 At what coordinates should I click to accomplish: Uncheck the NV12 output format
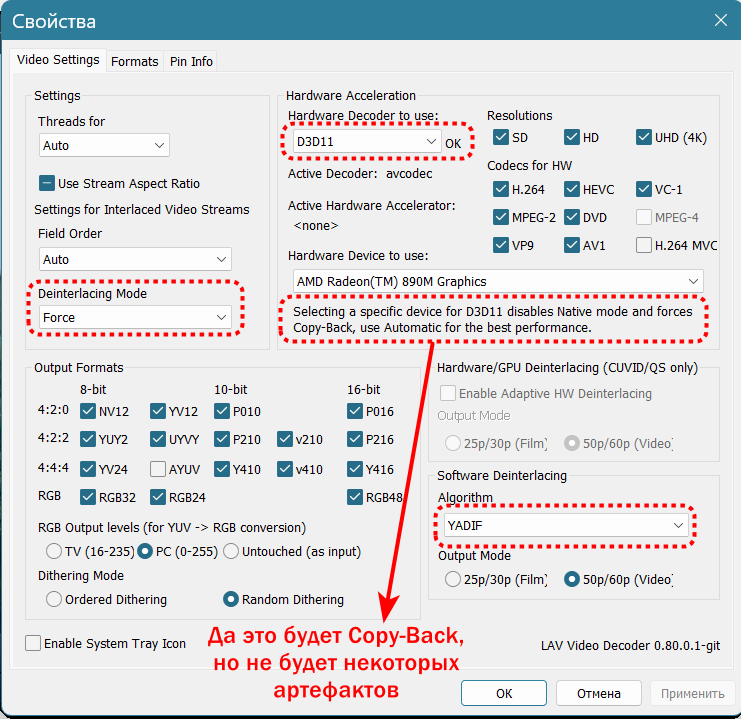pyautogui.click(x=88, y=410)
